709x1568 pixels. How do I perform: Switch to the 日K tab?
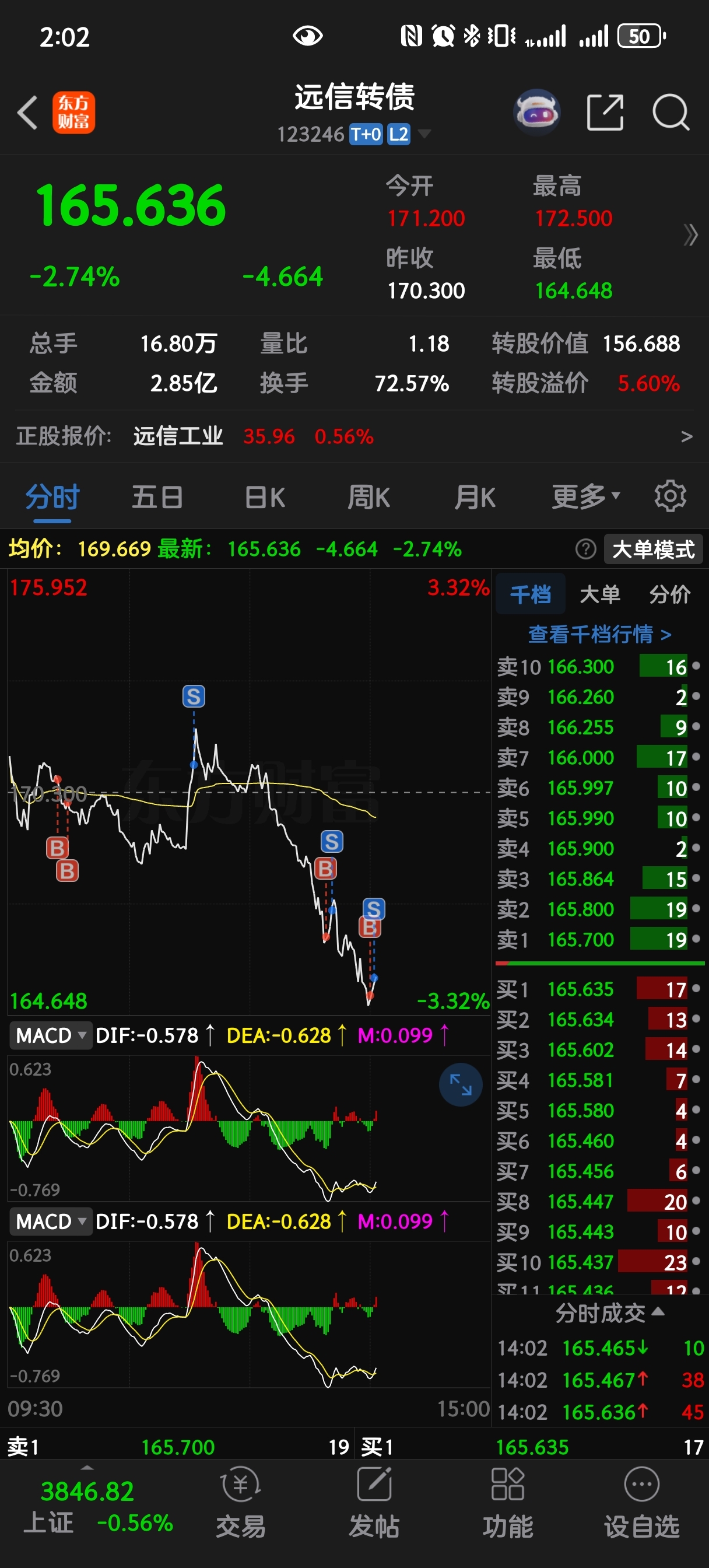265,496
